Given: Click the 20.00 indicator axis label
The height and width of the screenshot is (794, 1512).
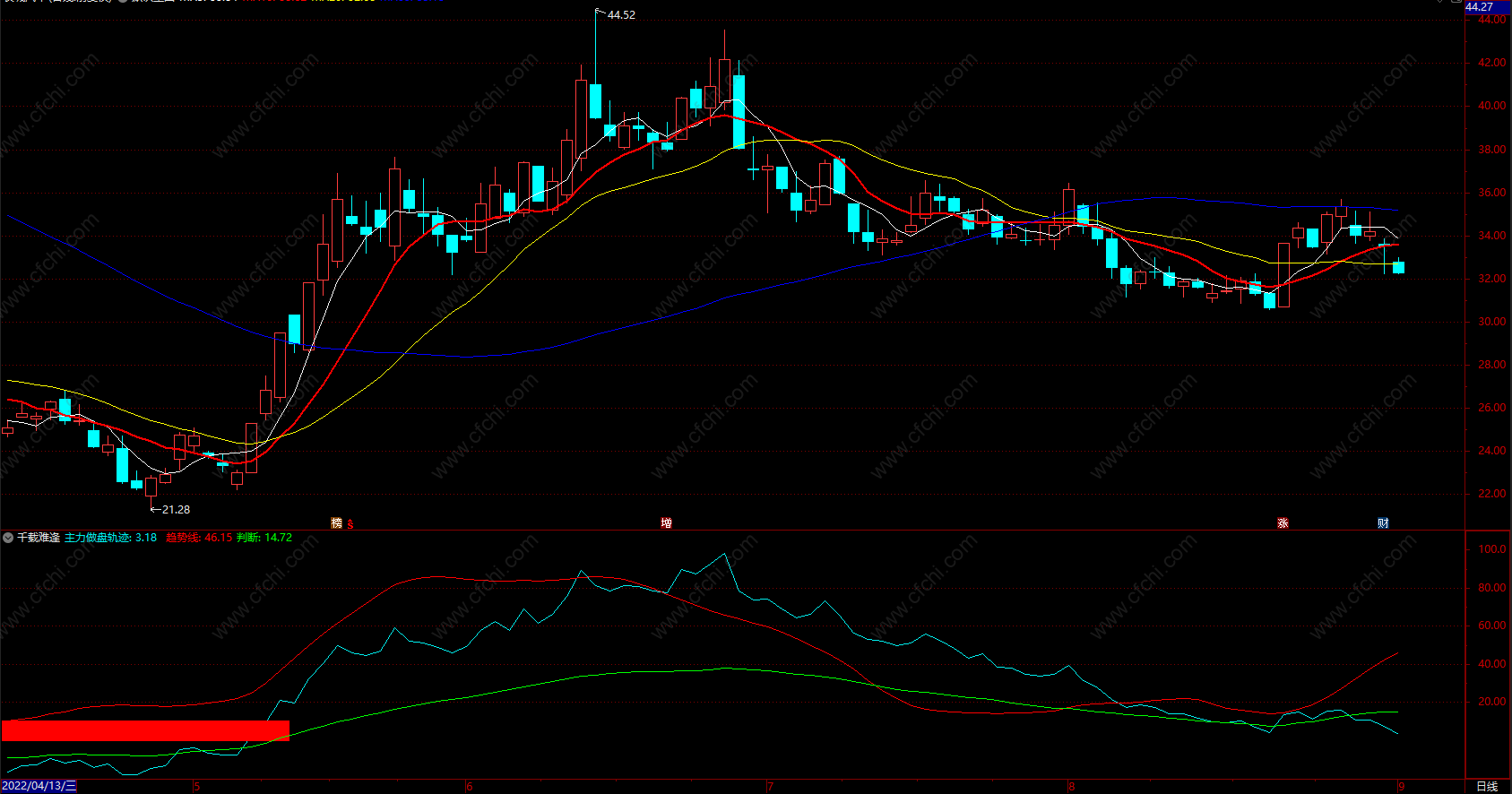Looking at the screenshot, I should (x=1491, y=702).
